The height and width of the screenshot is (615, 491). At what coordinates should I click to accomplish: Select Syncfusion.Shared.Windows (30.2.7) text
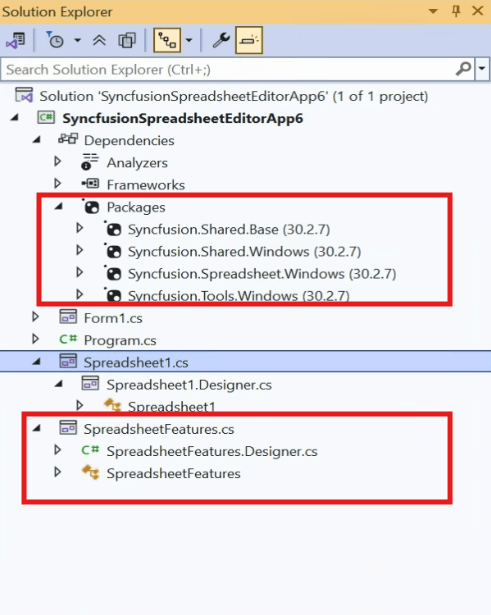(x=244, y=251)
